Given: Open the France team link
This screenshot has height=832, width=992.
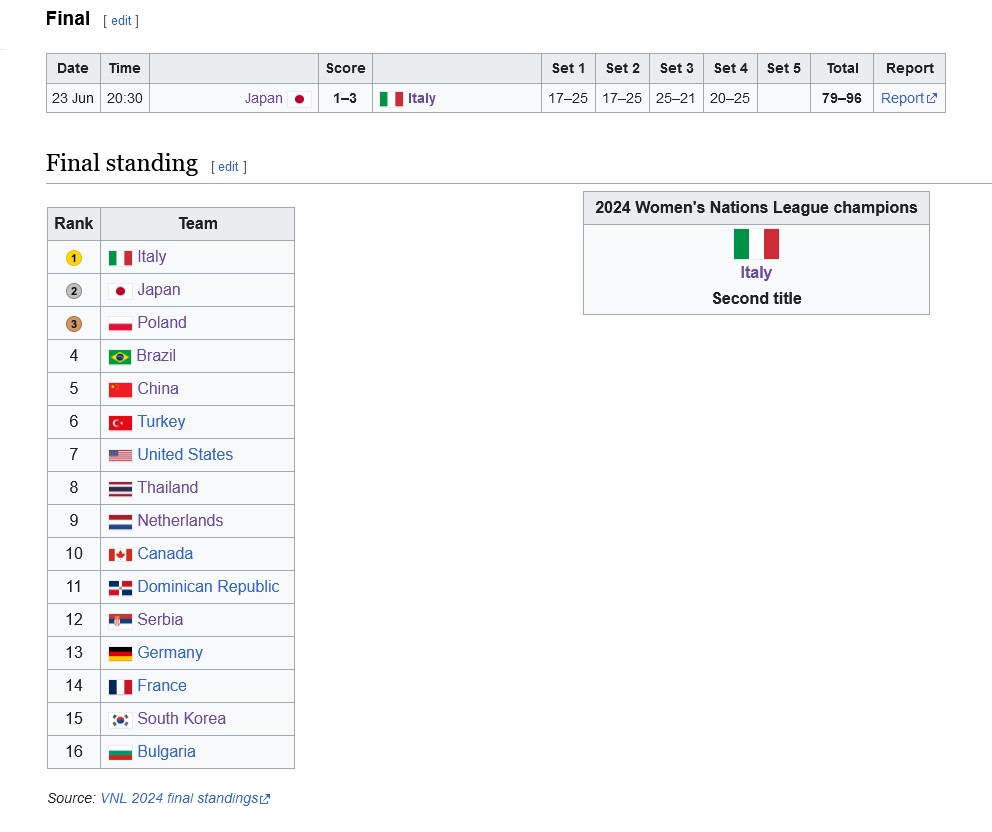Looking at the screenshot, I should click(162, 685).
